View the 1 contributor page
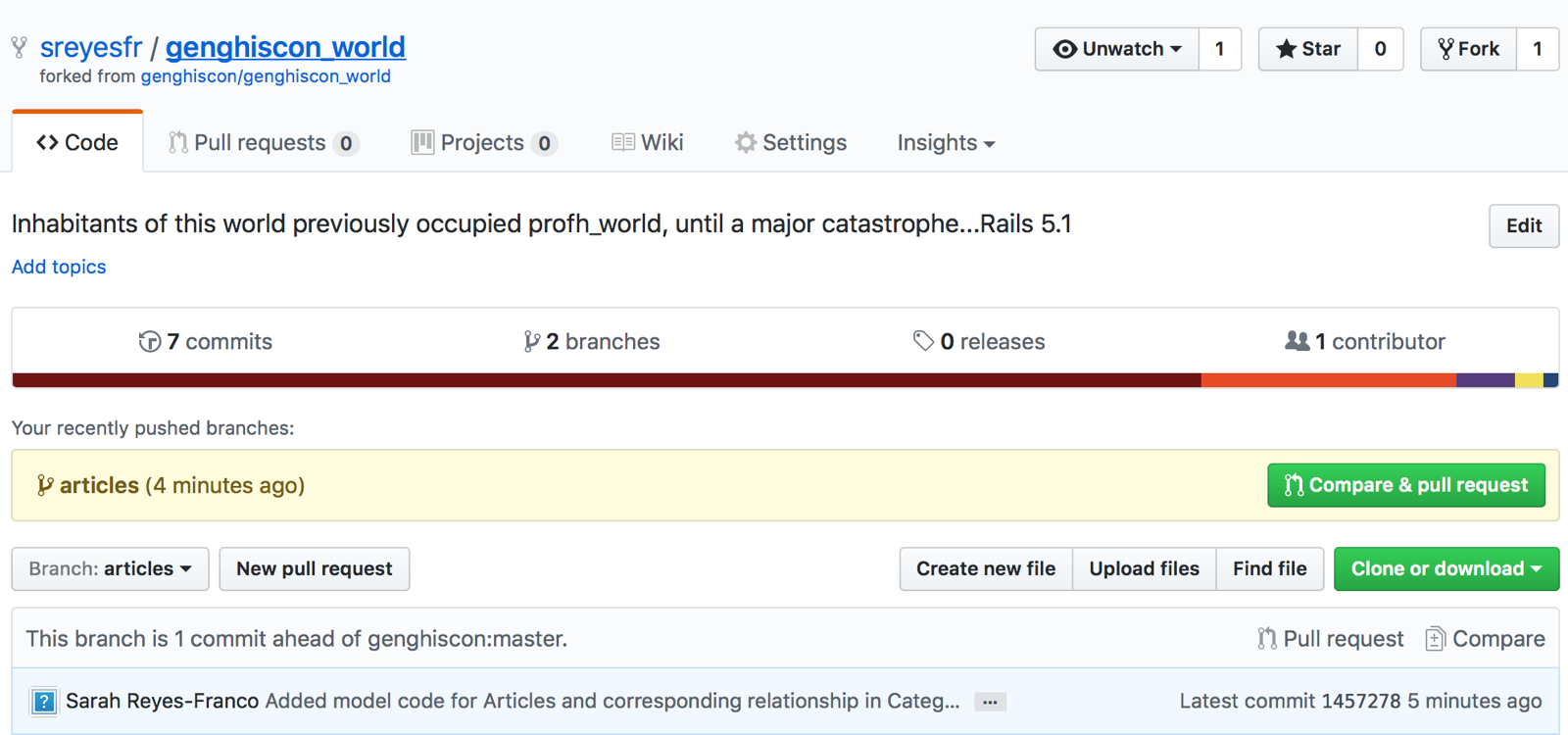 tap(1365, 341)
